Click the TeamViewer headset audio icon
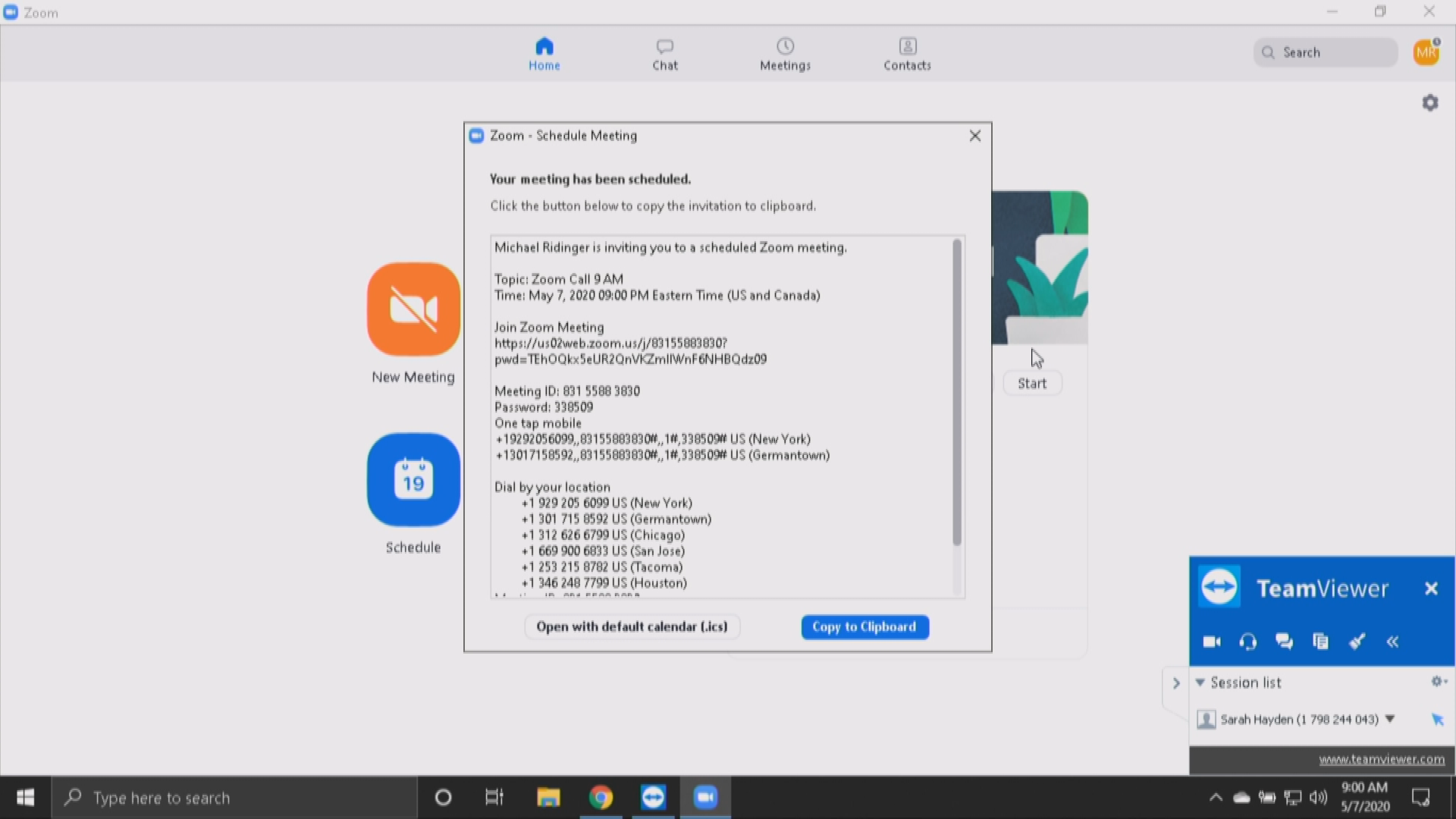The width and height of the screenshot is (1456, 819). coord(1247,642)
